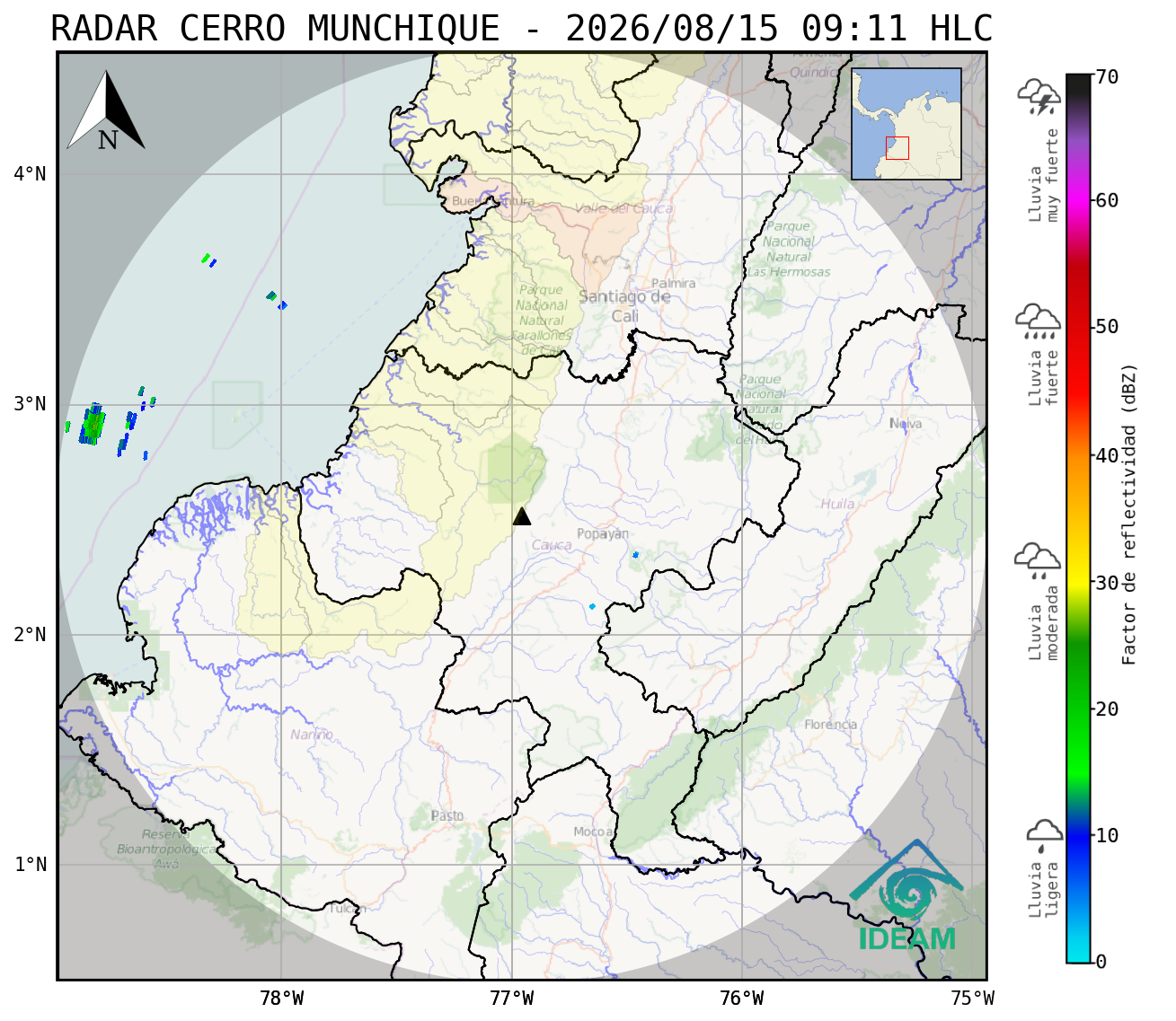Click the '2°N' latitude label
The image size is (1176, 1021).
30,635
